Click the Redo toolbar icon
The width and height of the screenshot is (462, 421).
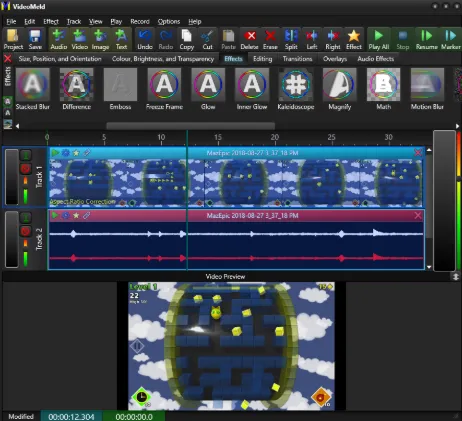(166, 40)
